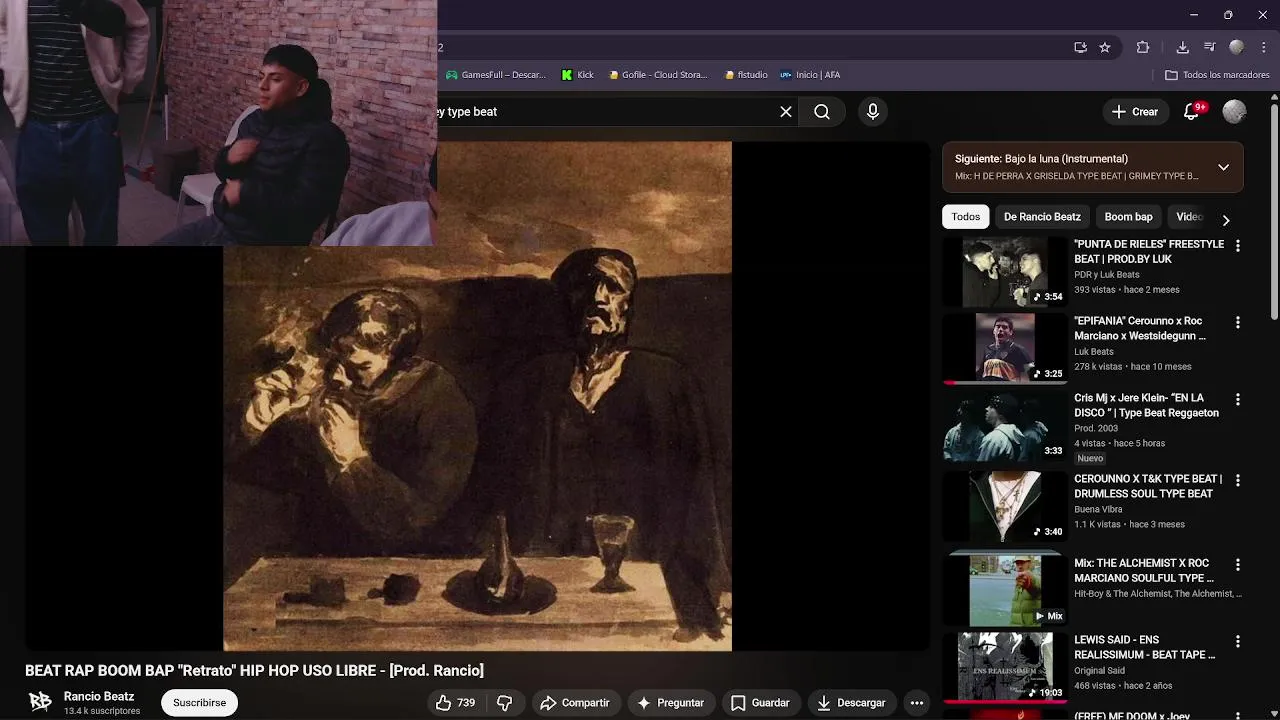This screenshot has height=720, width=1280.
Task: Open Gofile Cloud Storage bookmark
Action: tap(657, 75)
